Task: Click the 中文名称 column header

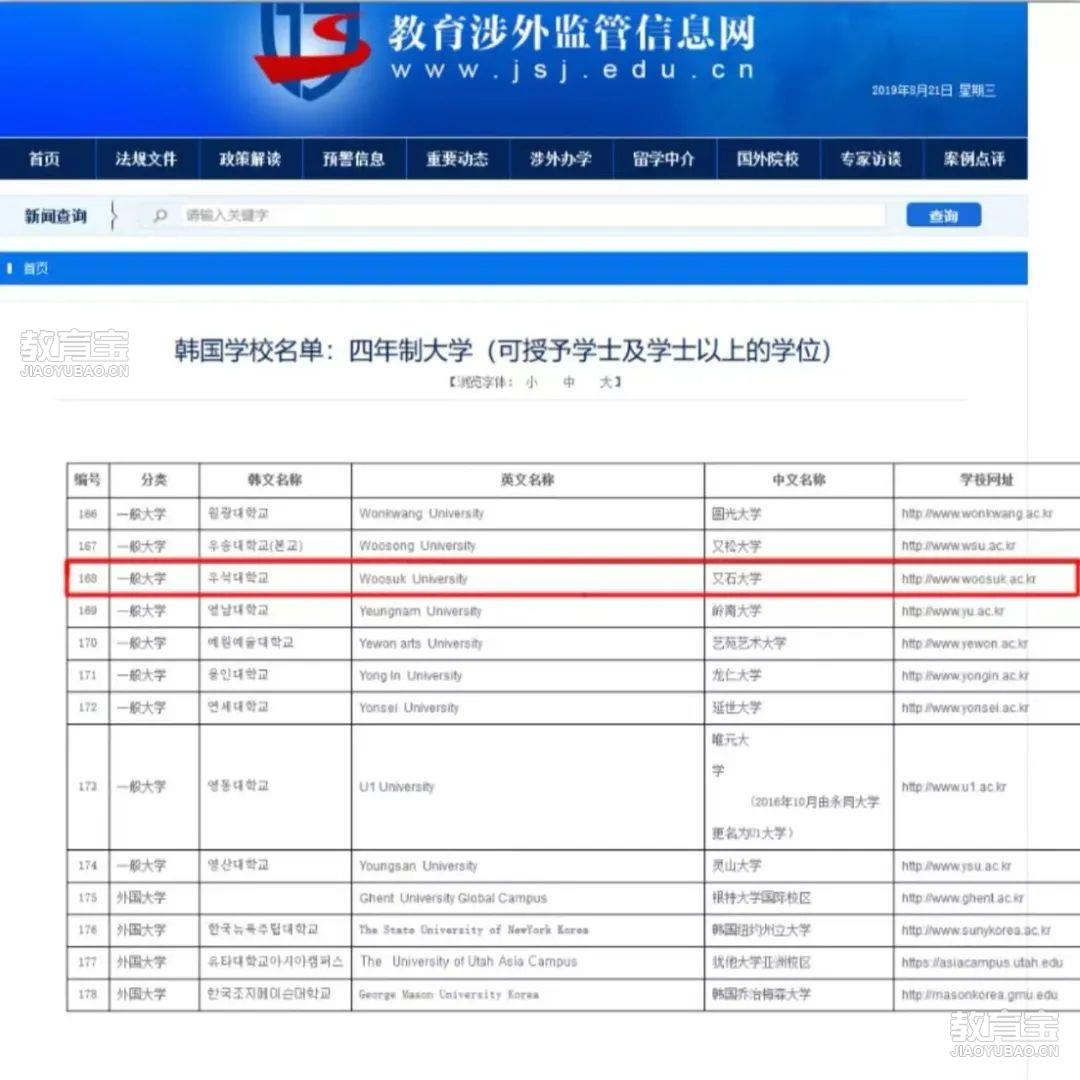Action: 799,480
